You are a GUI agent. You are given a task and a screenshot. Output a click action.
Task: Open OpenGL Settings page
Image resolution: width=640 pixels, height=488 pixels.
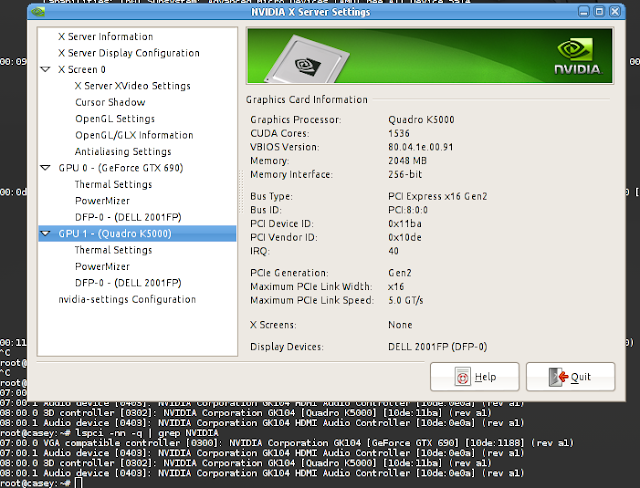(x=115, y=119)
